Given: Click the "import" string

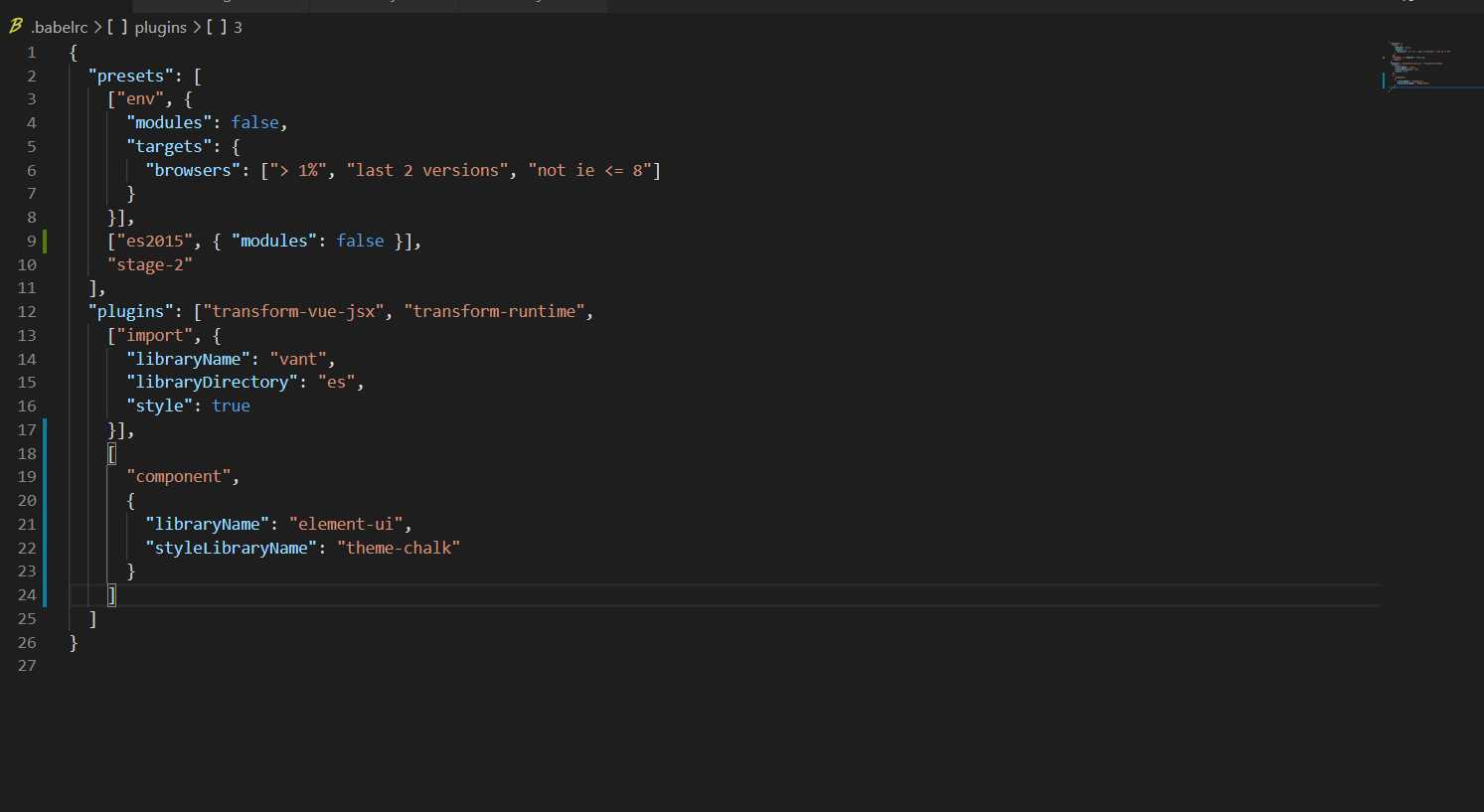Looking at the screenshot, I should (x=155, y=335).
